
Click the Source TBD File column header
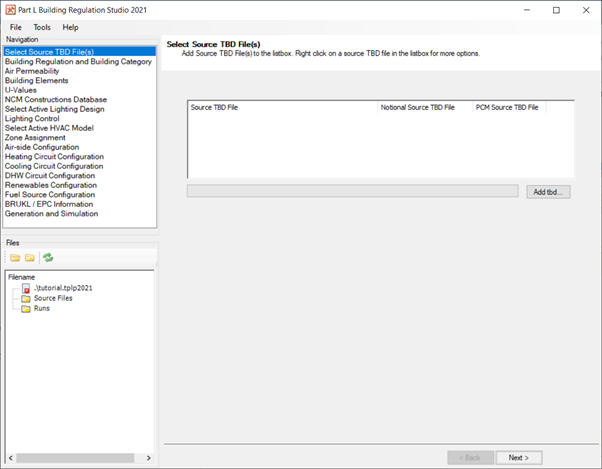click(x=283, y=107)
